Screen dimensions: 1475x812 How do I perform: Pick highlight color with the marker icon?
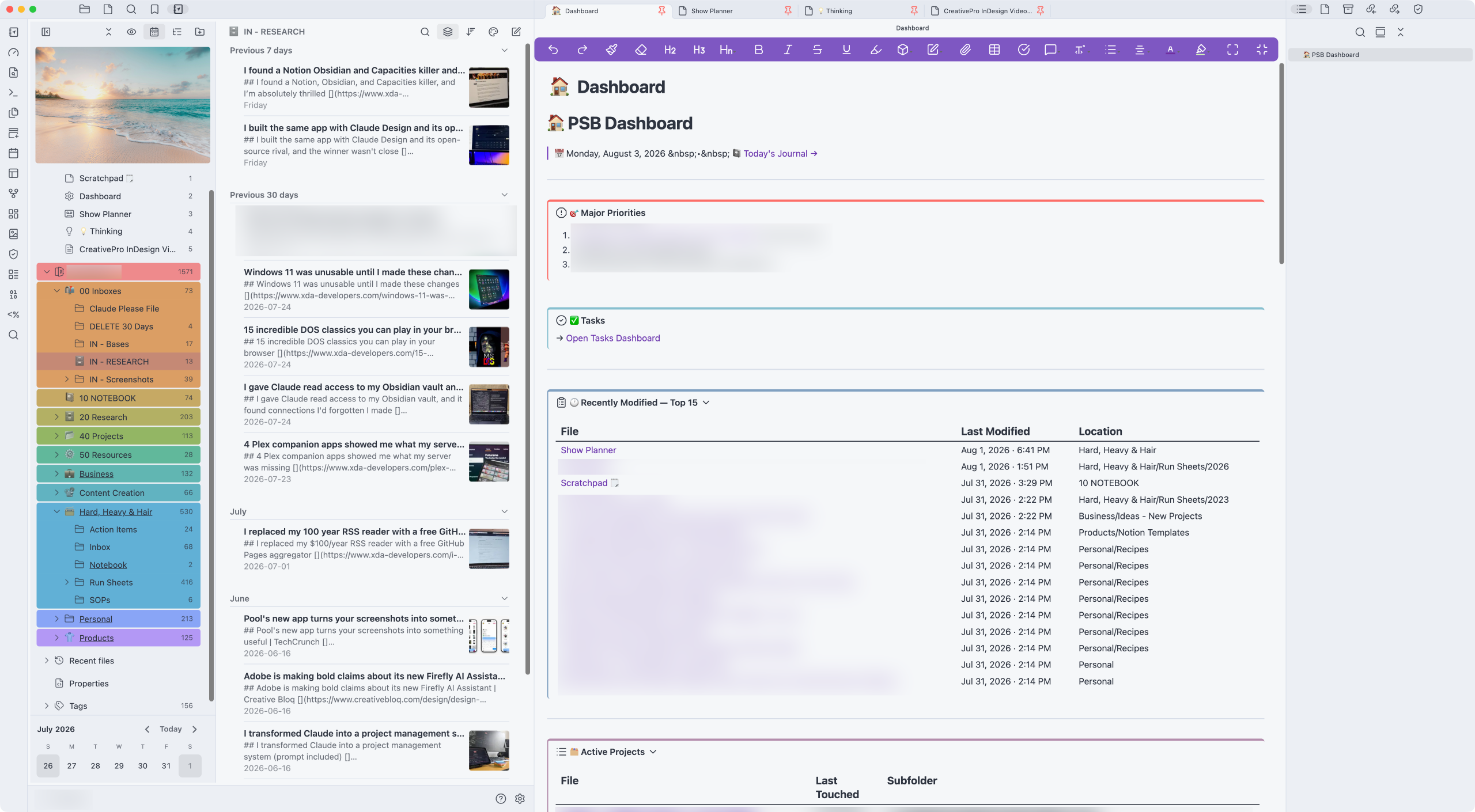coord(1201,50)
